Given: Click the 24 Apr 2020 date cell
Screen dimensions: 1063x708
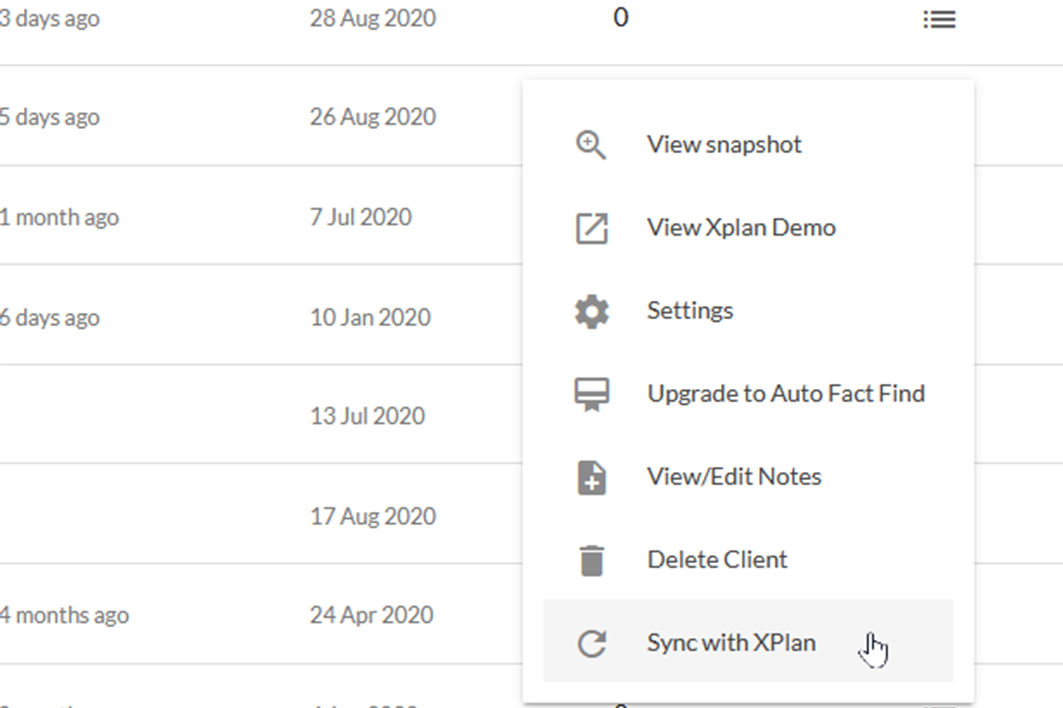Looking at the screenshot, I should (x=372, y=615).
